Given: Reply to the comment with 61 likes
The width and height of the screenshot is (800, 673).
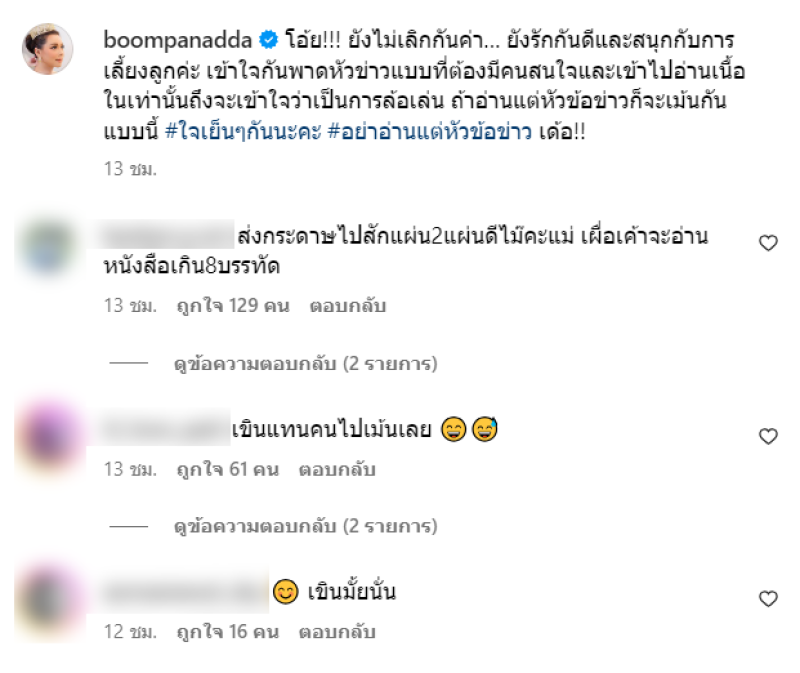Looking at the screenshot, I should [x=337, y=469].
